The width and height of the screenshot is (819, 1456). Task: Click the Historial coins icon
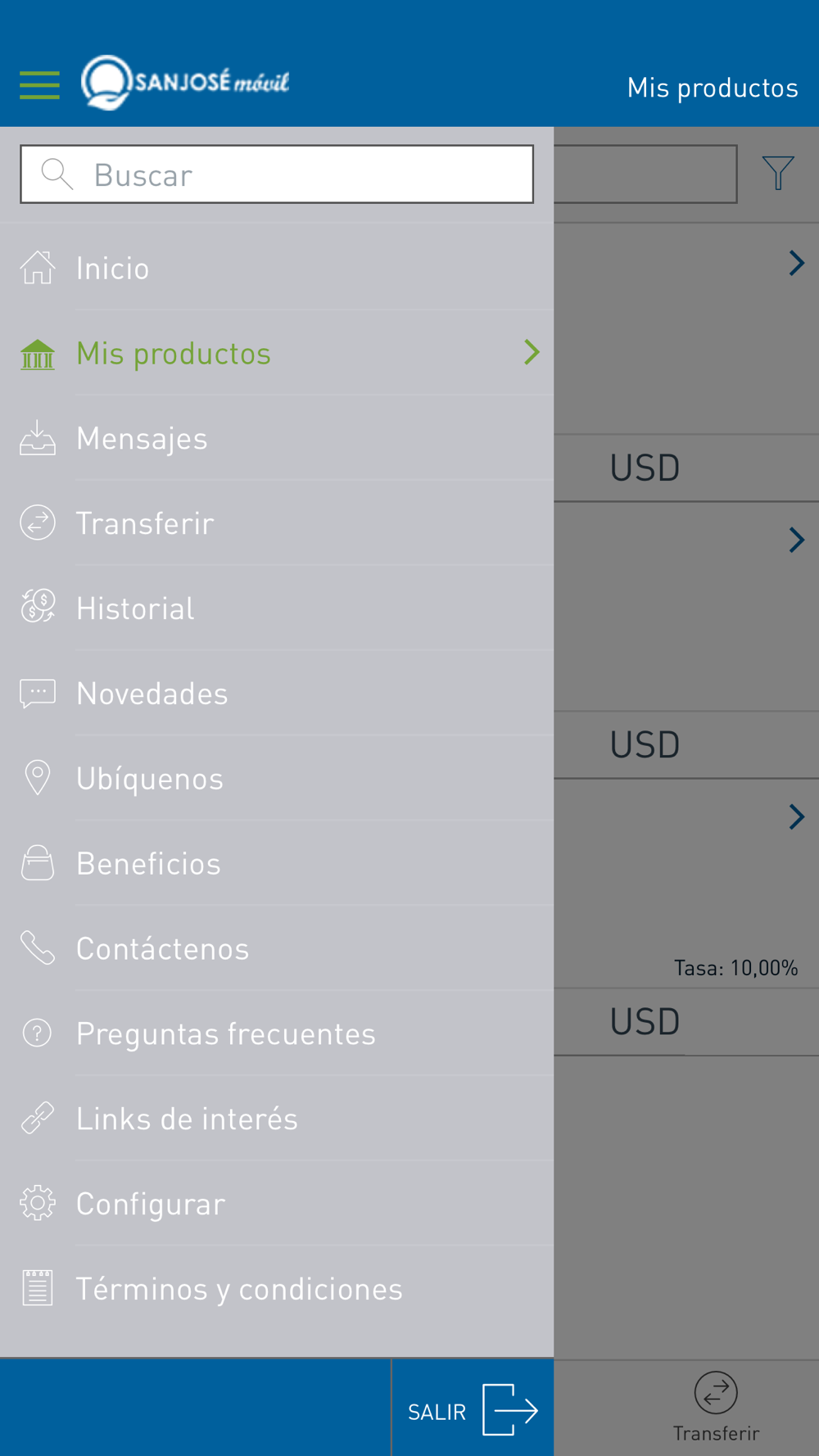(x=38, y=607)
